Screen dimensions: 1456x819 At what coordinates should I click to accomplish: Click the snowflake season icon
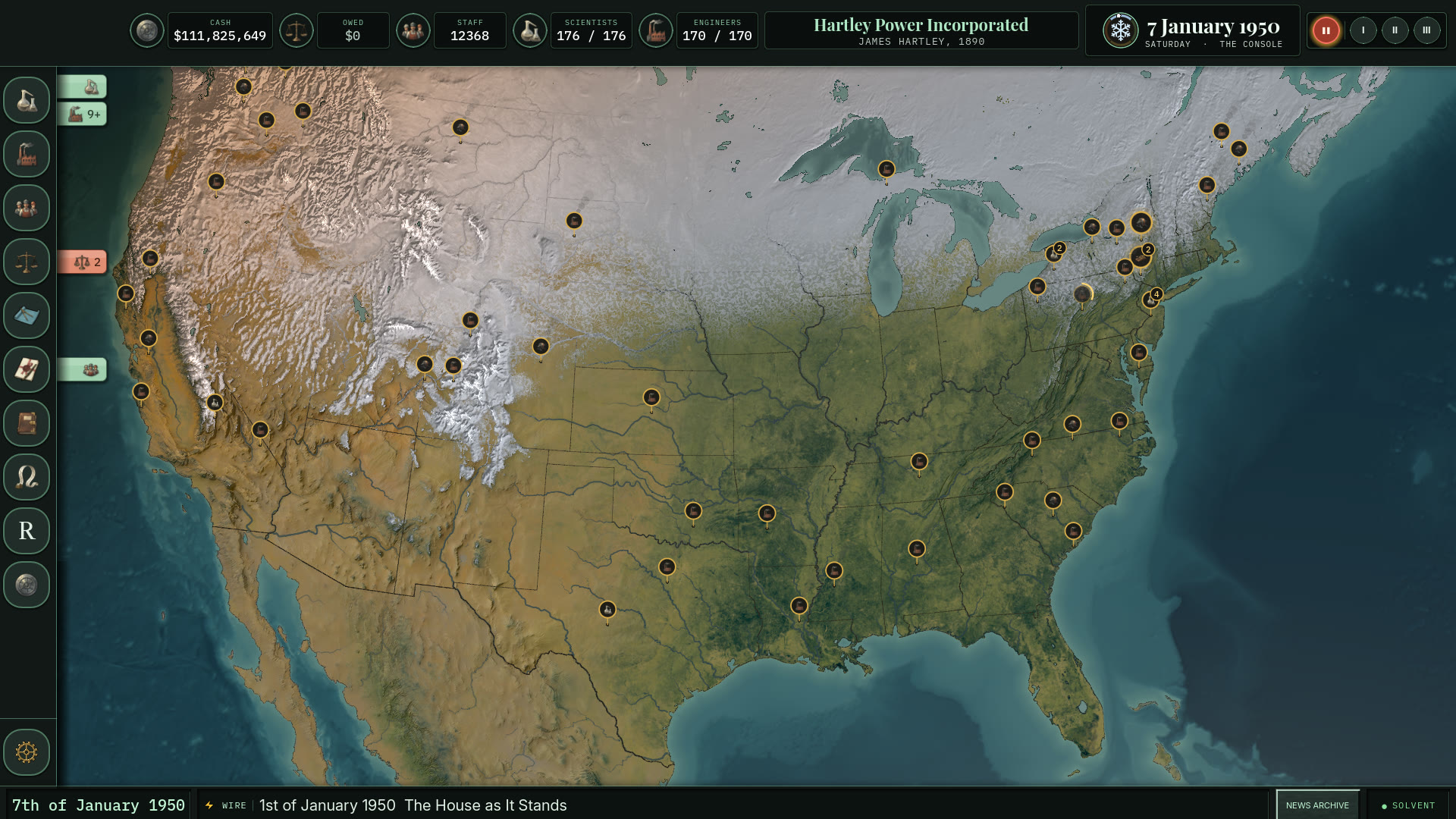pyautogui.click(x=1120, y=30)
